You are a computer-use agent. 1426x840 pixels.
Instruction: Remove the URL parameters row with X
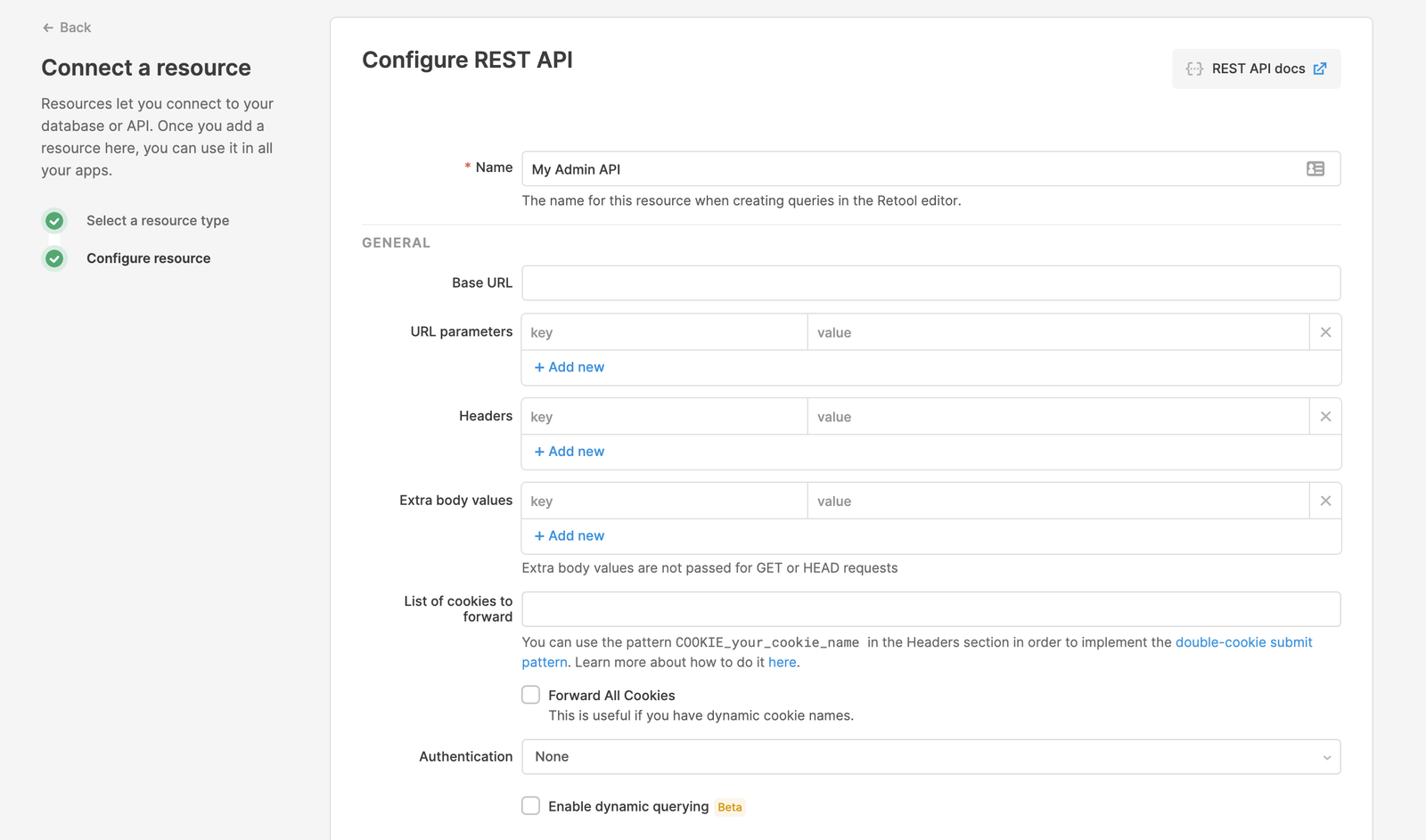pos(1325,332)
